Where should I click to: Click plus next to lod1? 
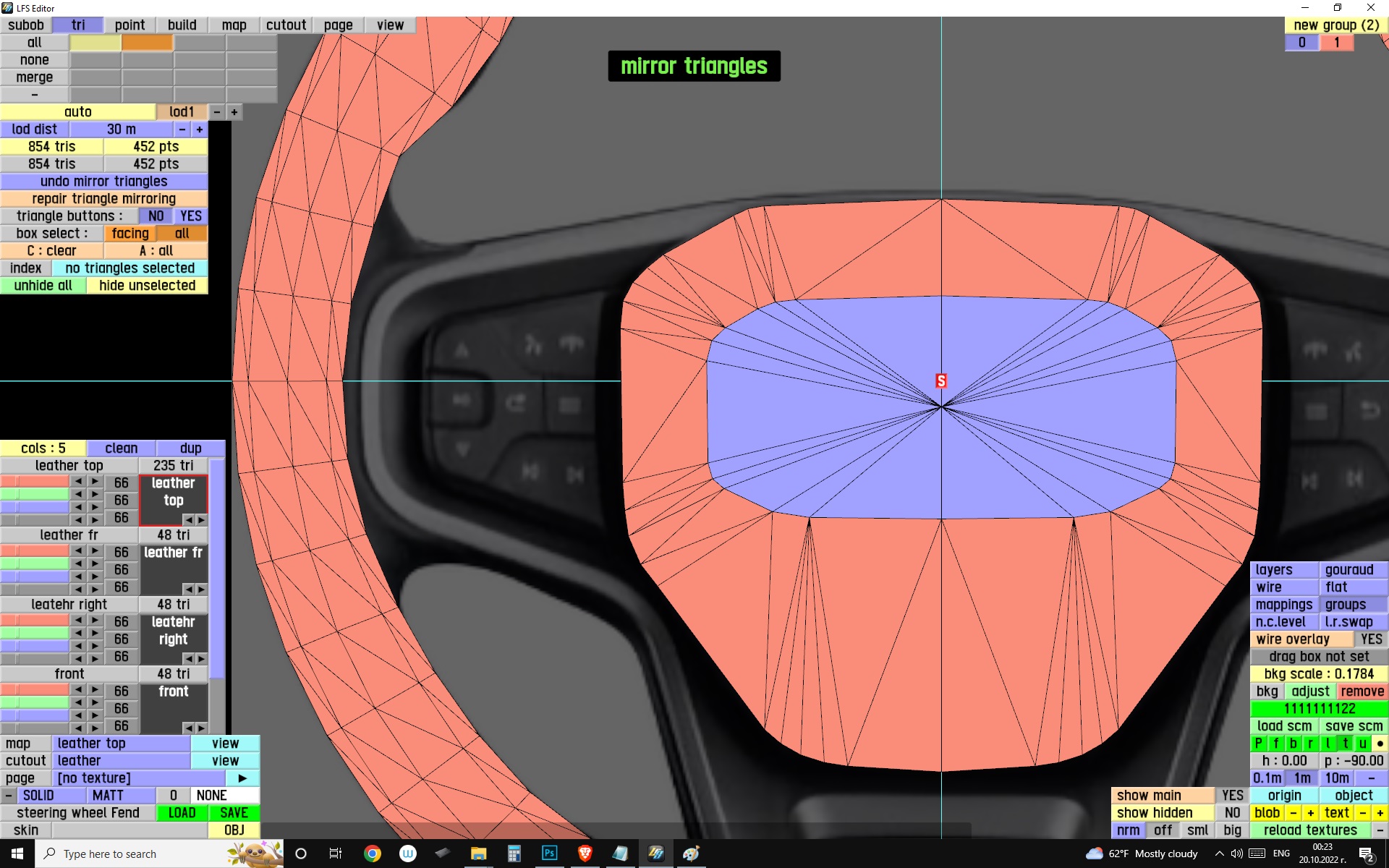coord(234,112)
